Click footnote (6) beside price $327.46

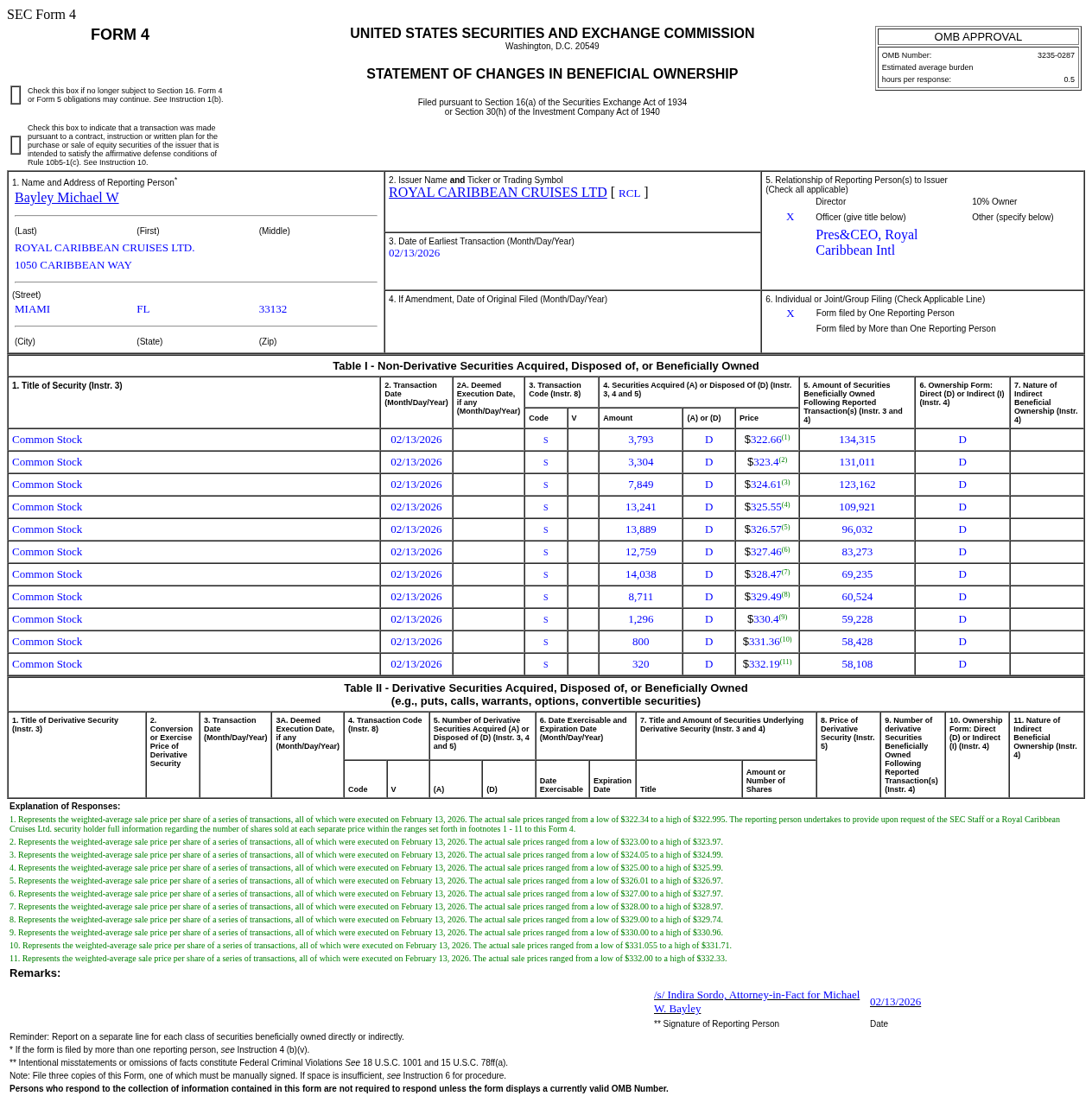coord(785,549)
